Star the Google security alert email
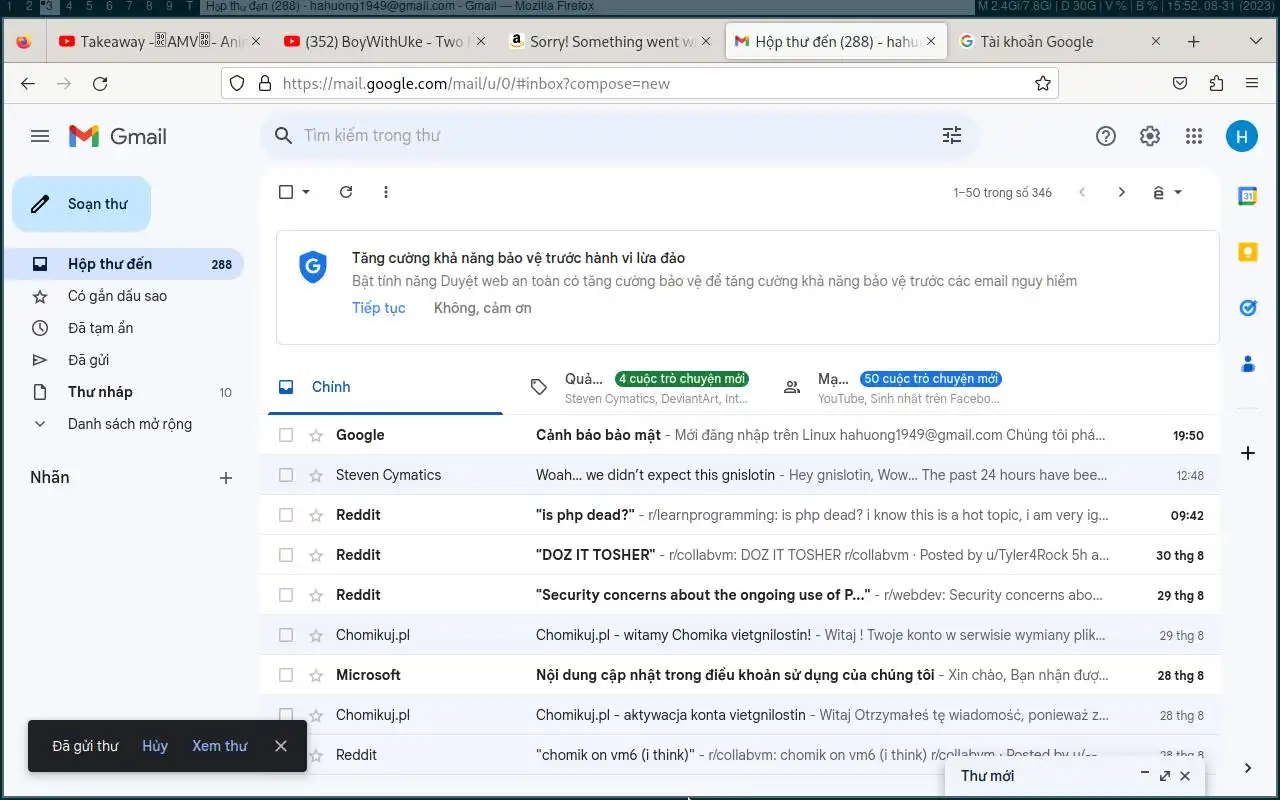Viewport: 1280px width, 800px height. (316, 435)
